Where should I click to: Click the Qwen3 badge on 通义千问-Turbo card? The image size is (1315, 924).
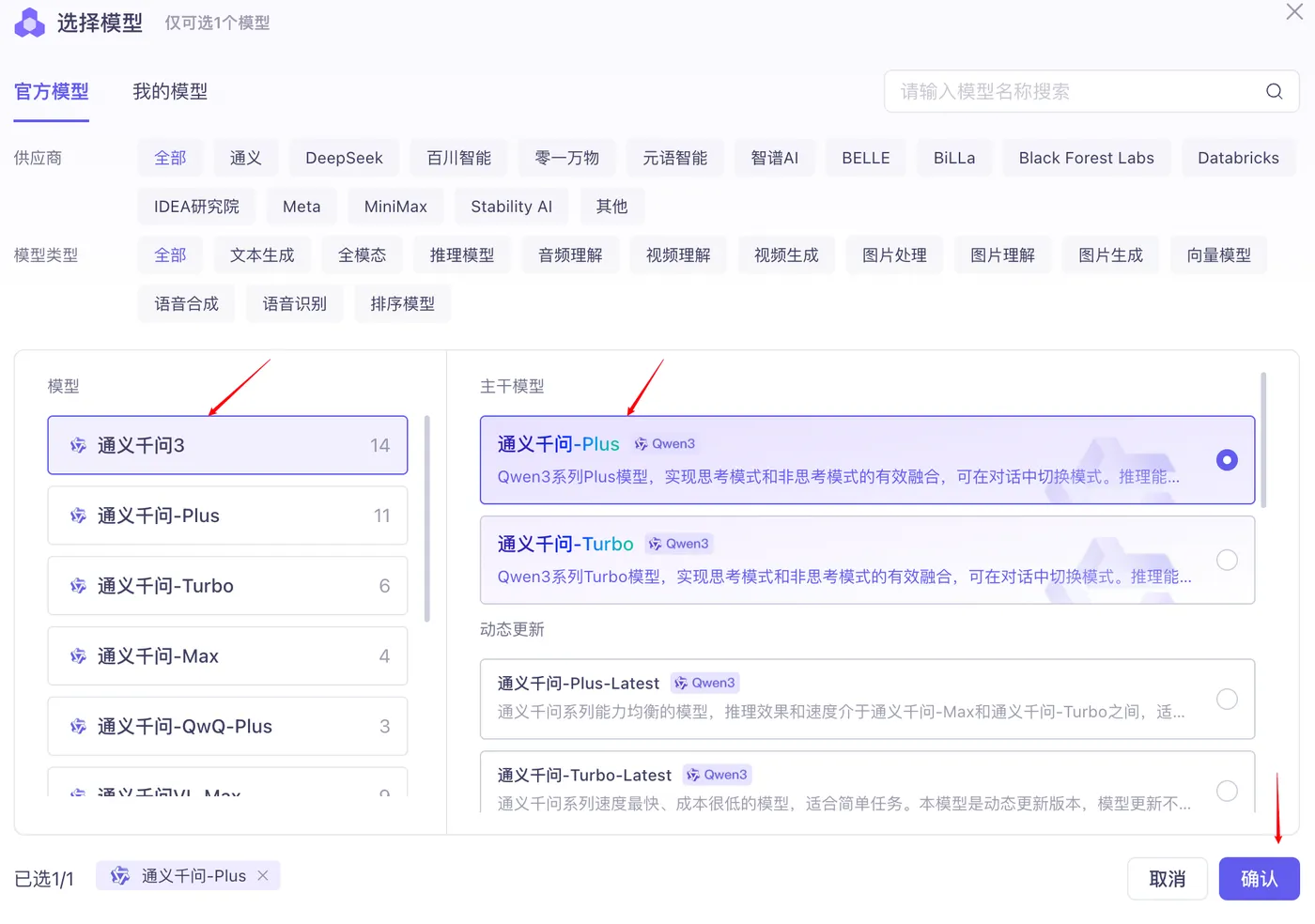[x=678, y=544]
